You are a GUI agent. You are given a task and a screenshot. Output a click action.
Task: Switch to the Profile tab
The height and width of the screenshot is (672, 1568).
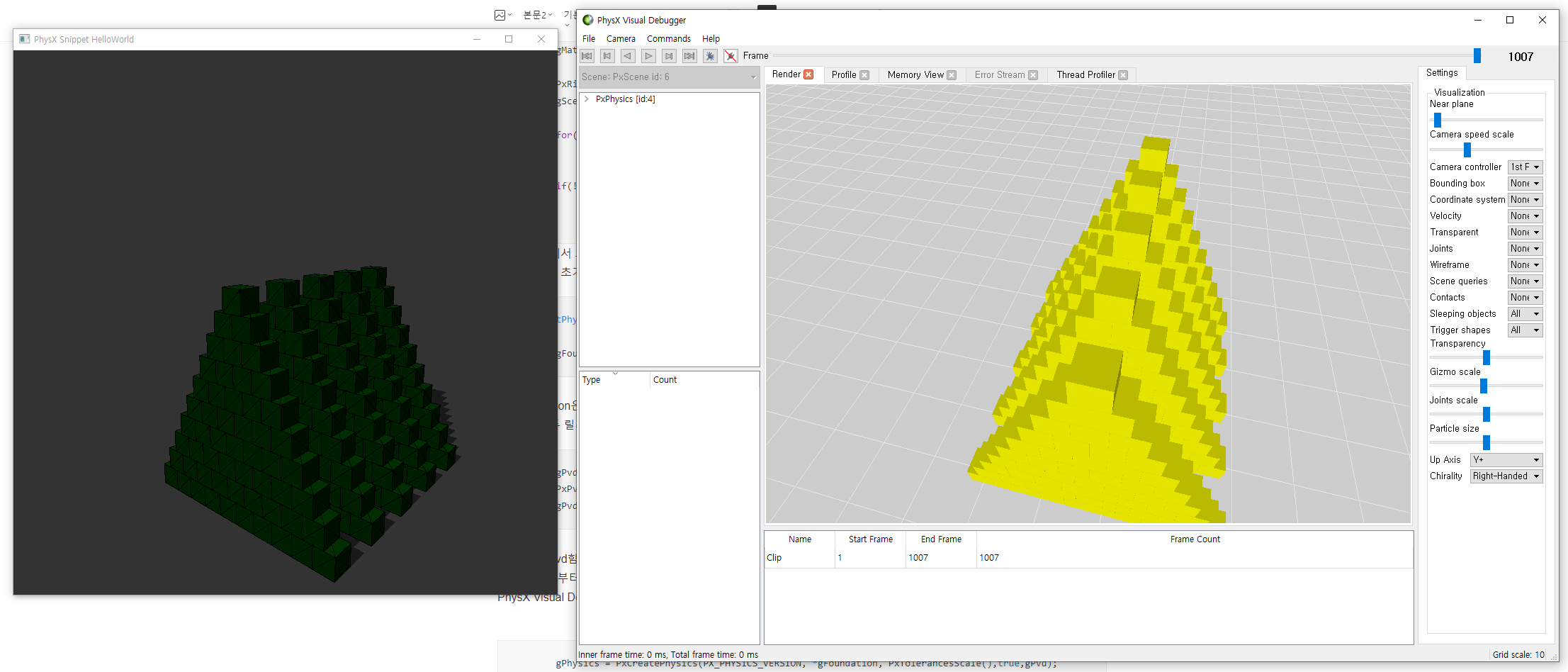point(844,75)
